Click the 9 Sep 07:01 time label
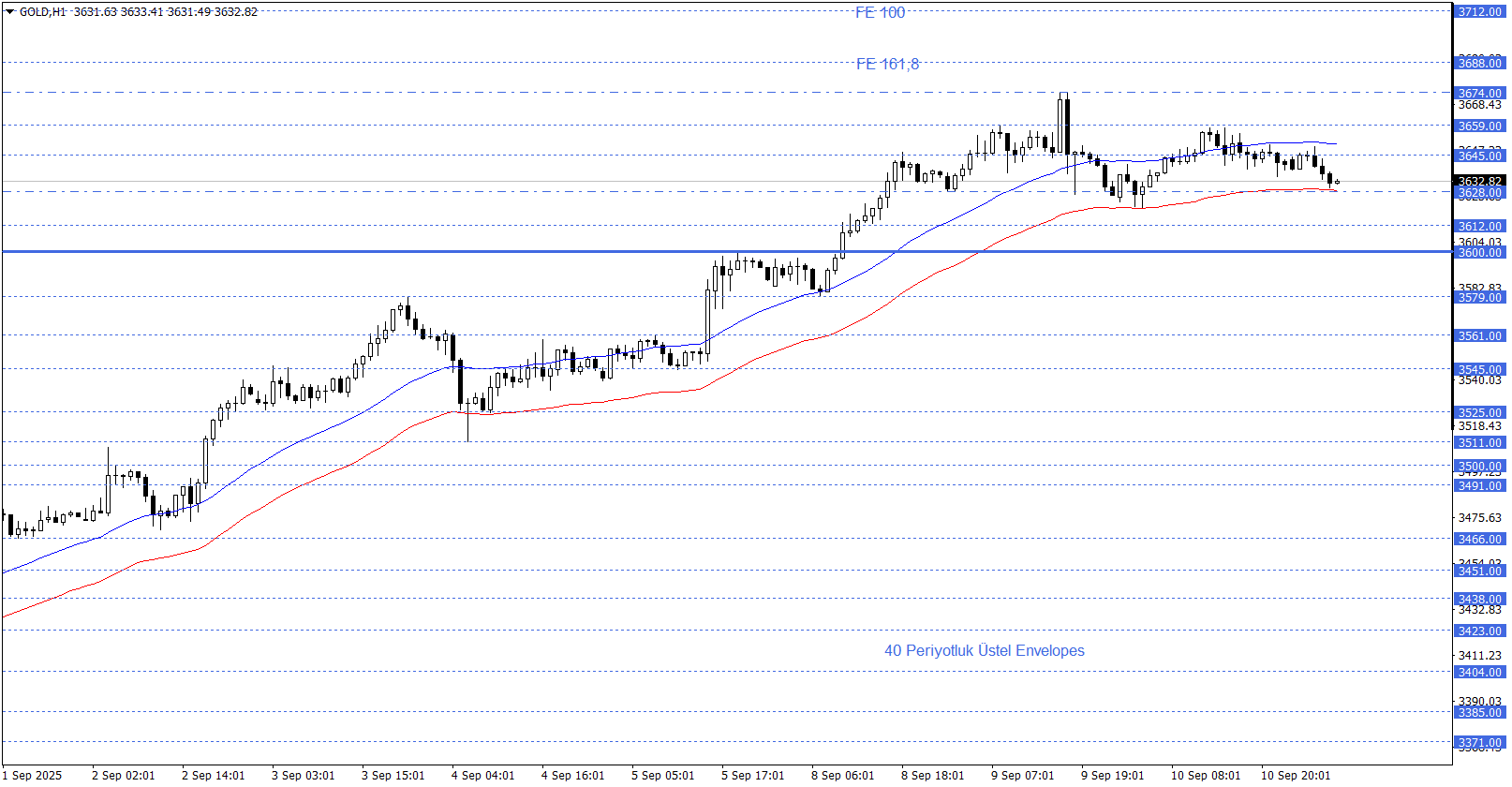Viewport: 1512px width, 787px height. pyautogui.click(x=1023, y=776)
